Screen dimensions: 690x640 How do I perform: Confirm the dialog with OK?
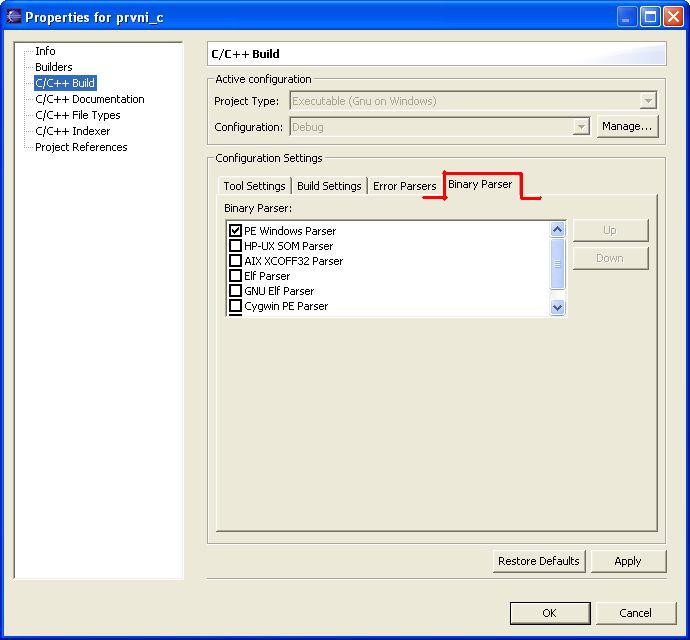(x=549, y=613)
